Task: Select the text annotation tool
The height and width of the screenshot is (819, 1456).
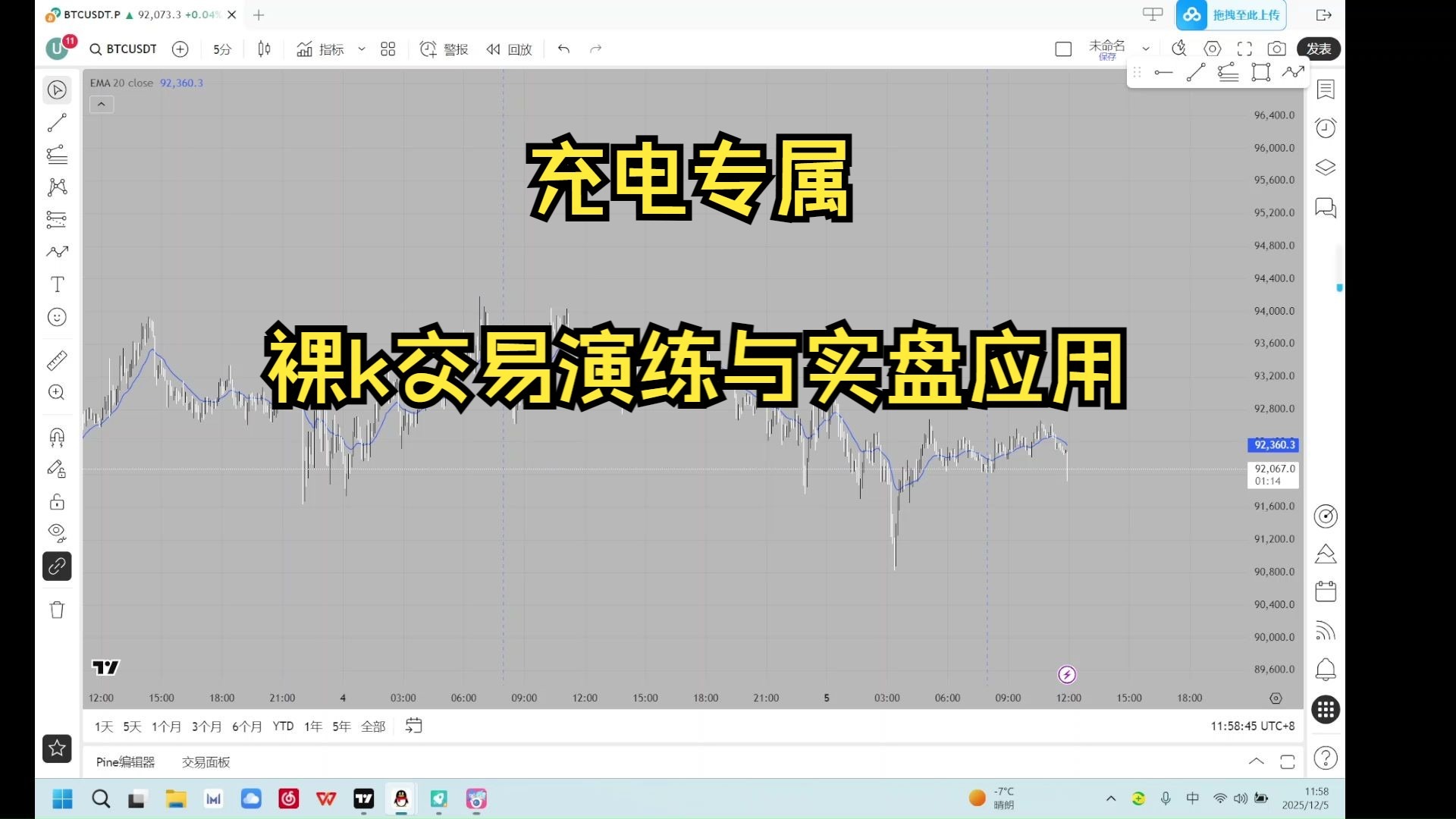Action: pyautogui.click(x=57, y=284)
